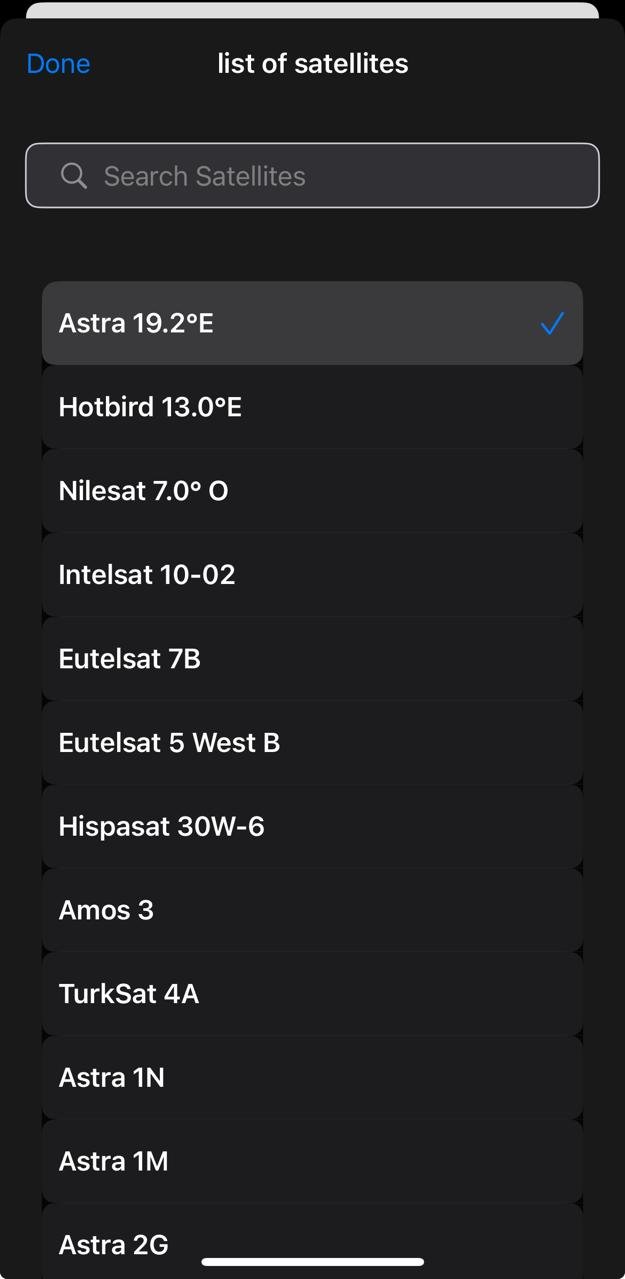Tap the search magnifying glass icon
The width and height of the screenshot is (625, 1279).
click(x=73, y=176)
